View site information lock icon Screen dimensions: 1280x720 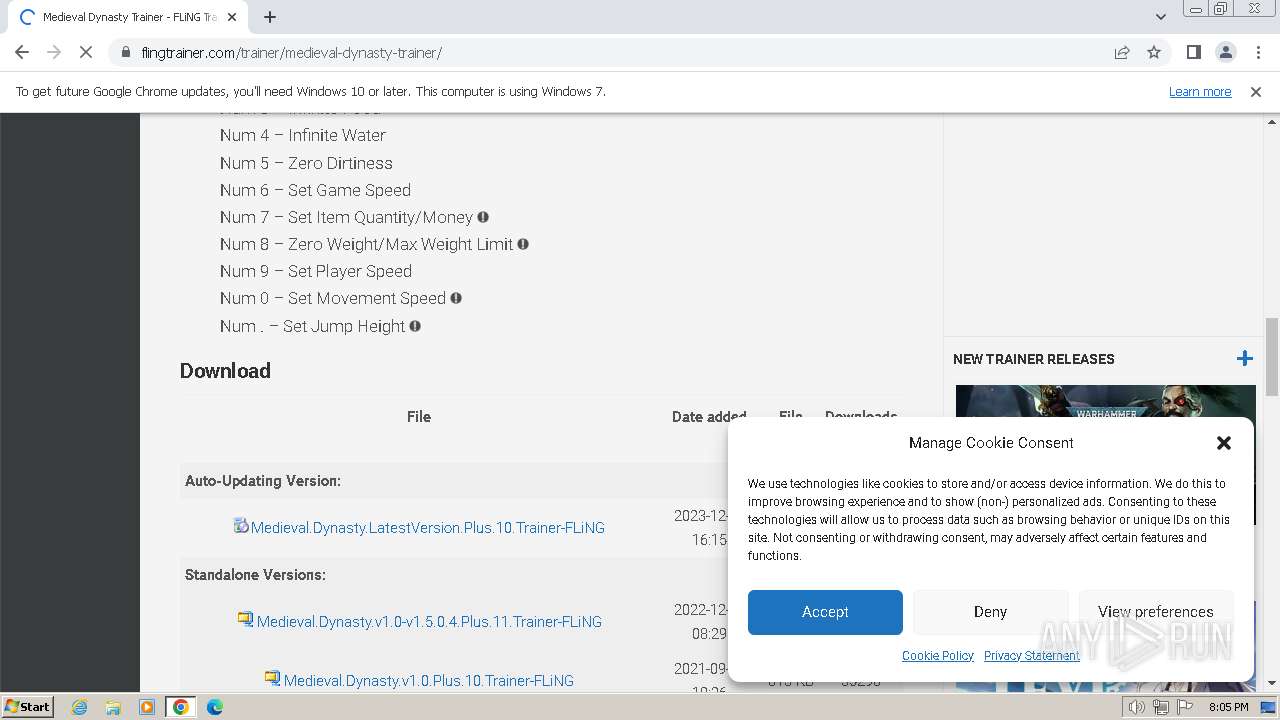coord(125,52)
